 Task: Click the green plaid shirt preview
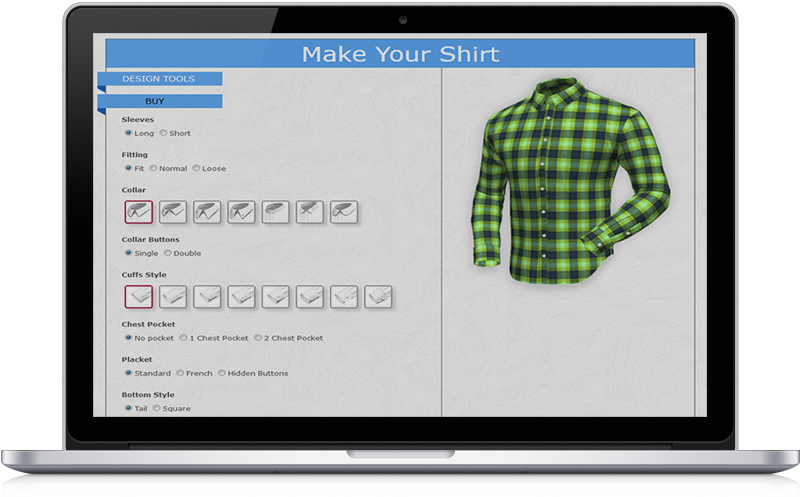[570, 180]
